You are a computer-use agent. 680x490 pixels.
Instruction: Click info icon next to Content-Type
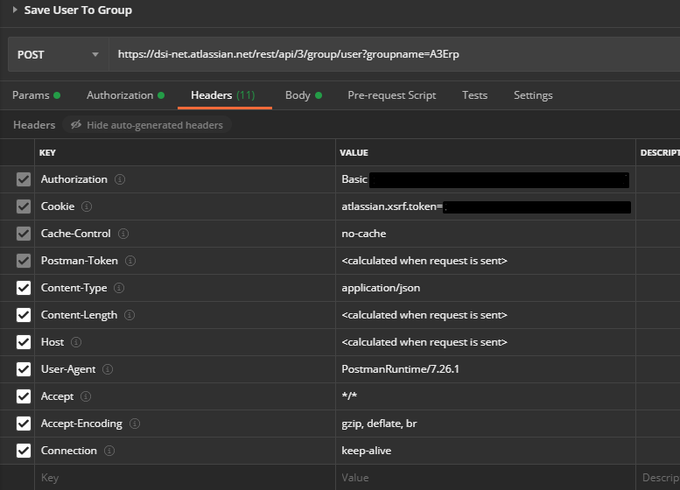tap(119, 288)
